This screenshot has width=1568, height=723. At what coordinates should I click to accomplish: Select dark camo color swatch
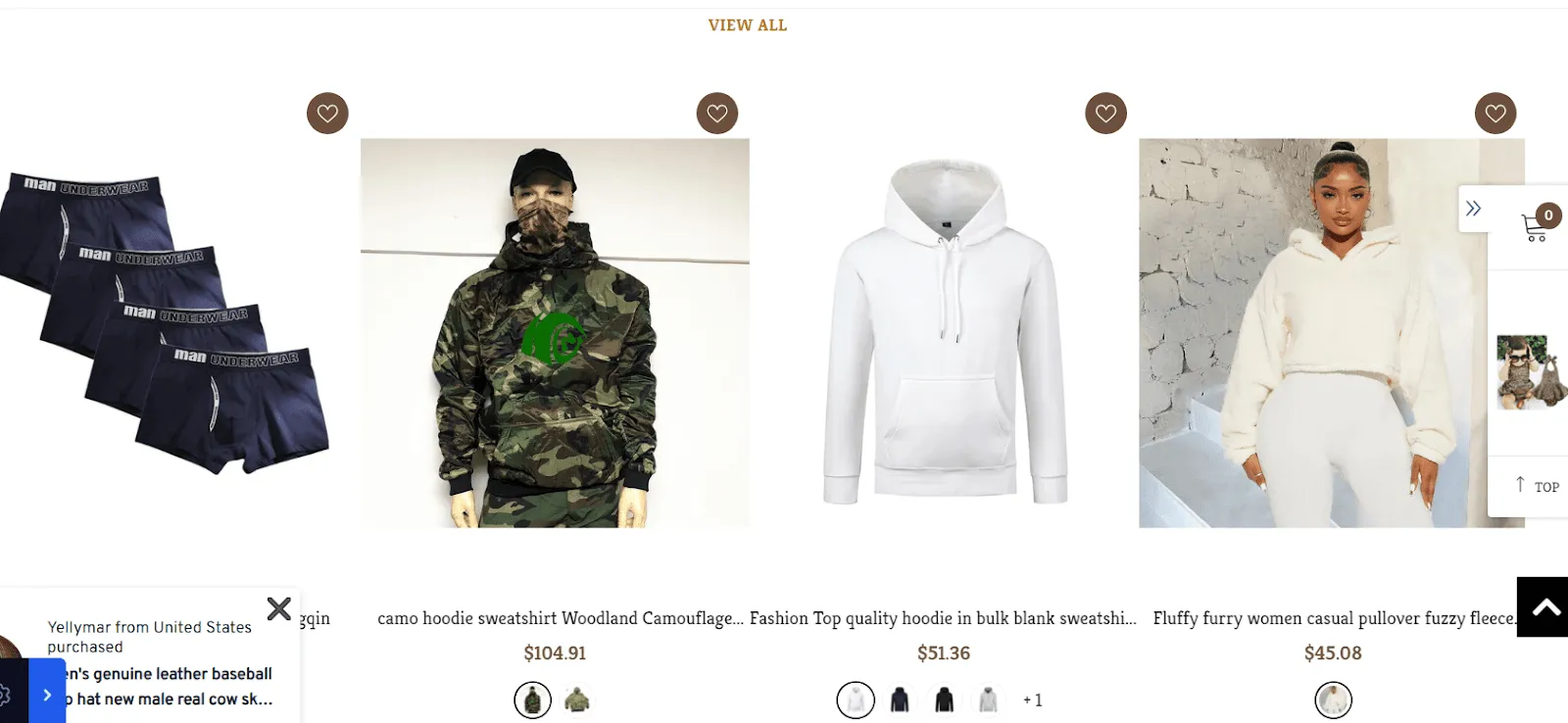532,699
